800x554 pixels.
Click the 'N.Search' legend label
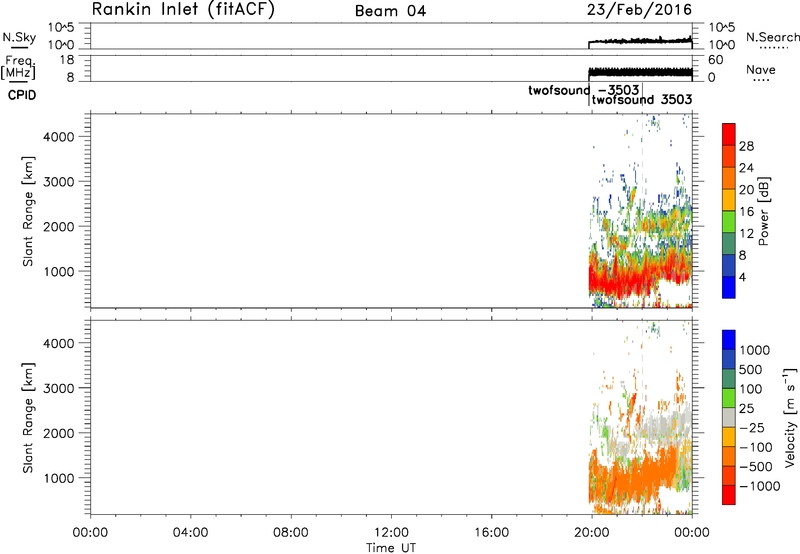click(x=772, y=37)
